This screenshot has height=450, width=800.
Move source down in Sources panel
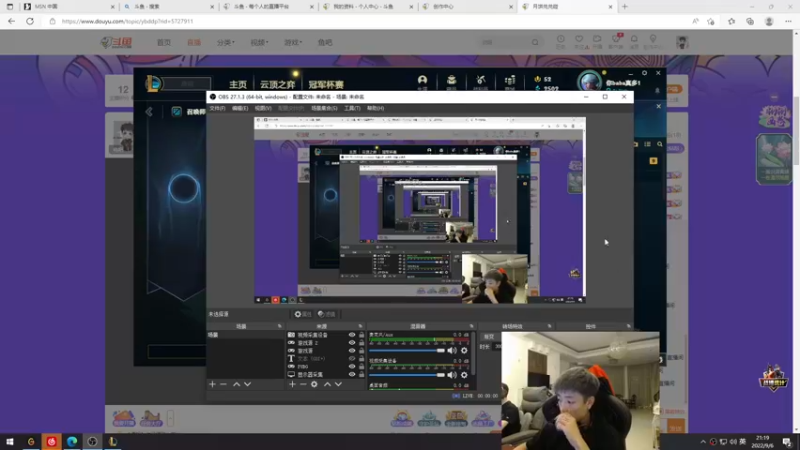pyautogui.click(x=338, y=384)
